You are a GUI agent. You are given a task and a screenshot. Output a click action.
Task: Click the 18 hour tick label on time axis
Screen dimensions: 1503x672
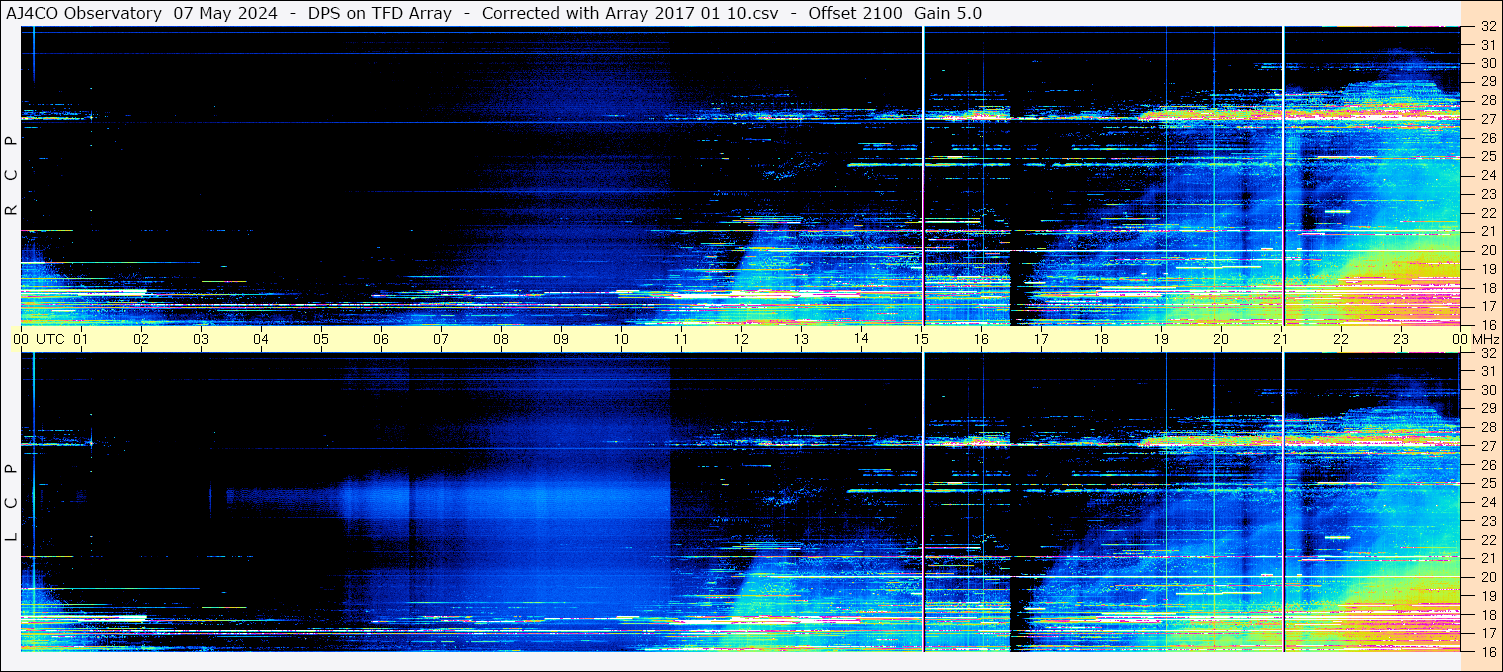pos(1101,339)
